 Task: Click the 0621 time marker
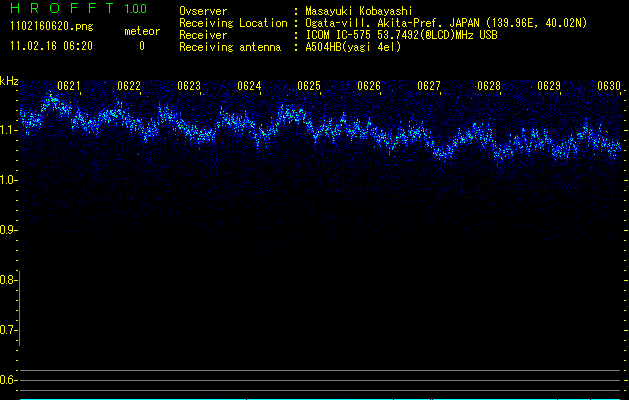coord(69,87)
